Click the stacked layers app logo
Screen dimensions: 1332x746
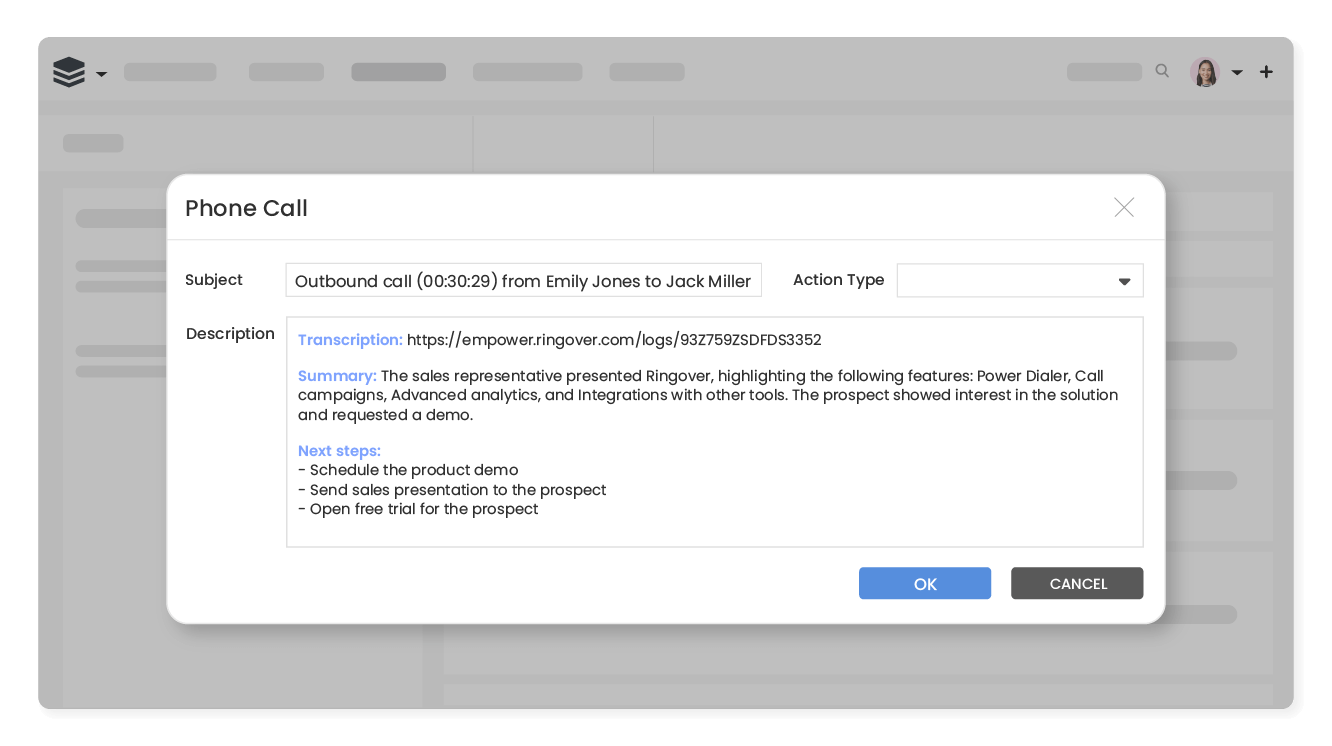pyautogui.click(x=69, y=72)
